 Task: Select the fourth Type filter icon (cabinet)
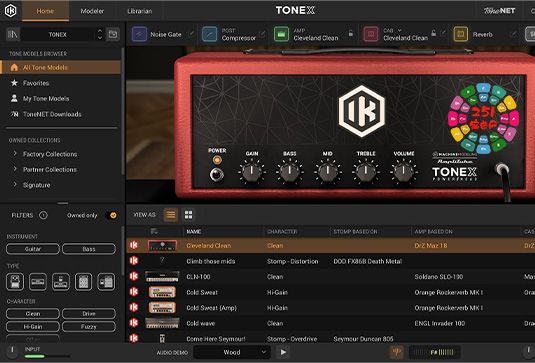coord(84,282)
